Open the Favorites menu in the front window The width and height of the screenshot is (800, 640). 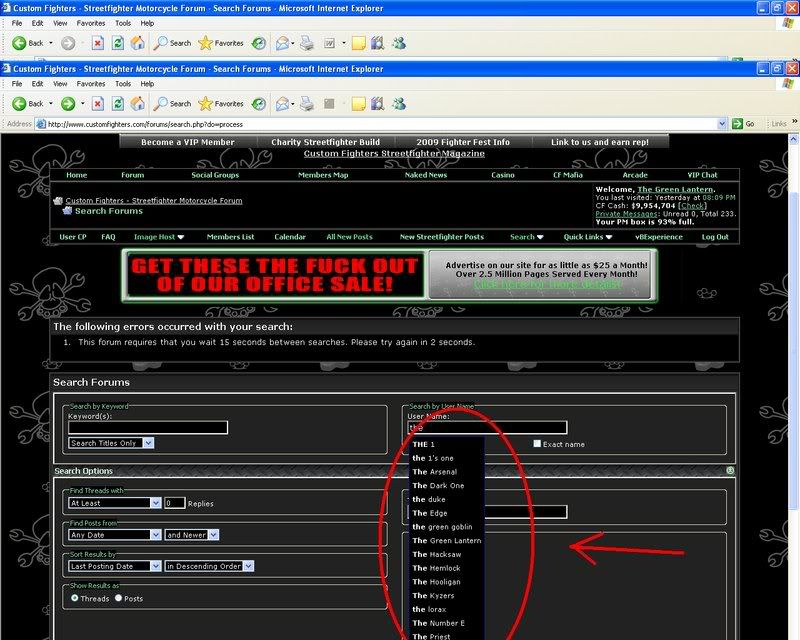91,84
